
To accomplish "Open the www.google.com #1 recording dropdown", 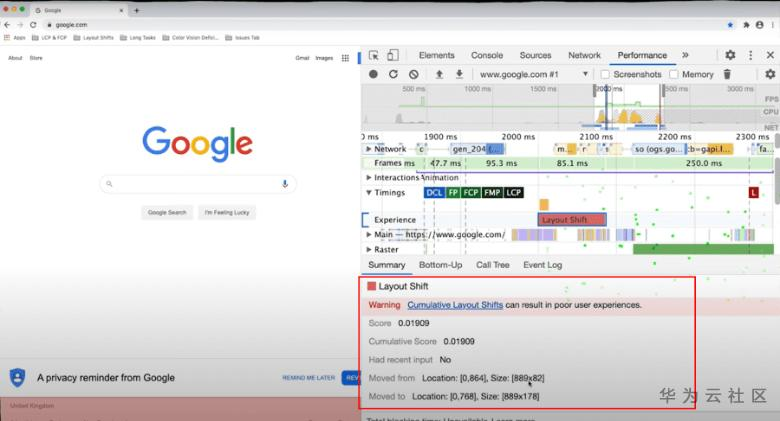I will pyautogui.click(x=534, y=74).
